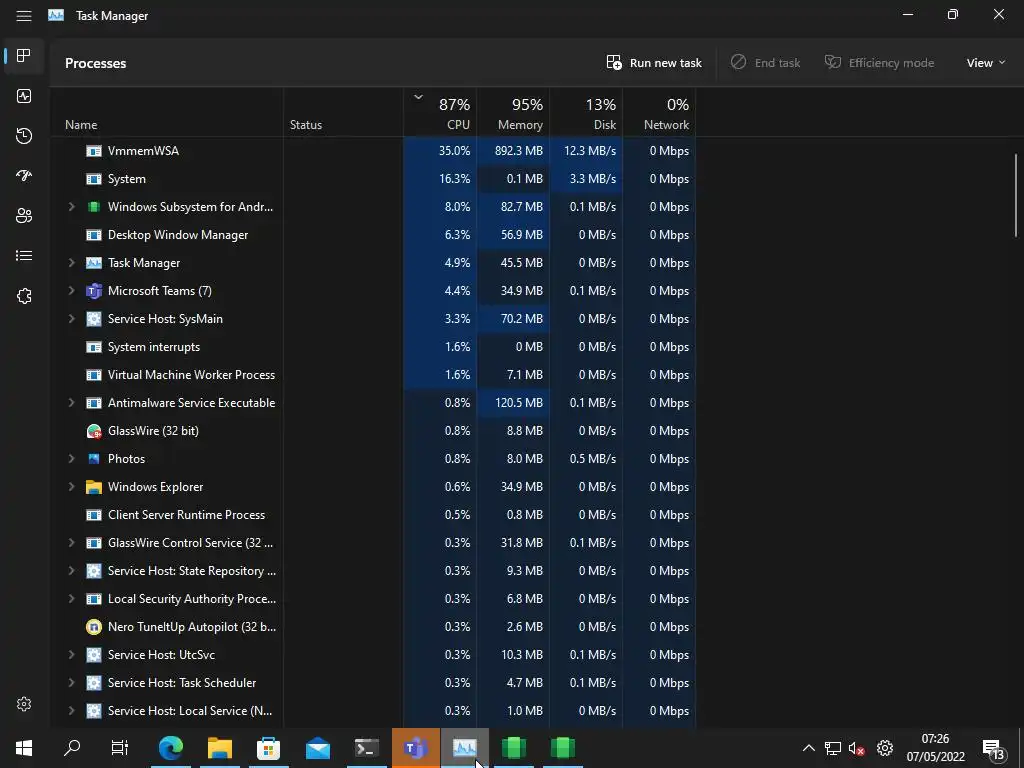This screenshot has height=768, width=1024.
Task: Open the Processes page icon in sidebar
Action: point(24,56)
